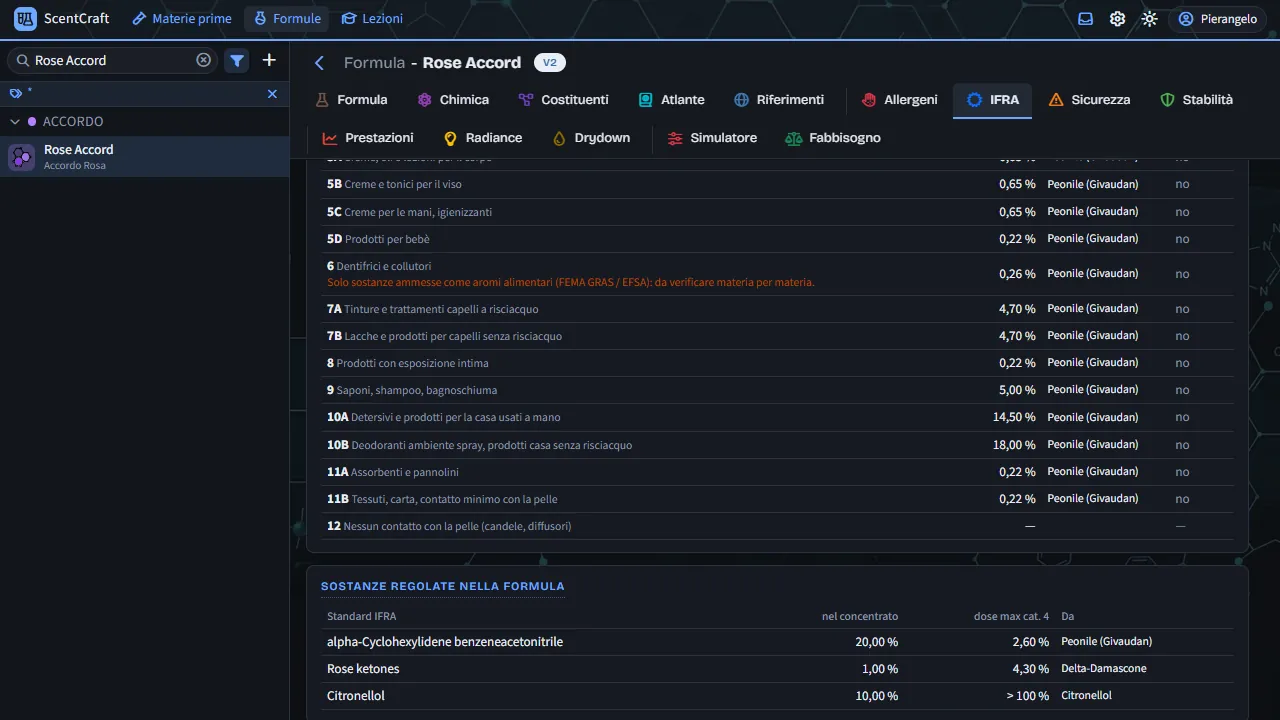The height and width of the screenshot is (720, 1280).
Task: Click the '6 Dentifrici e collutori' row
Action: pyautogui.click(x=777, y=274)
